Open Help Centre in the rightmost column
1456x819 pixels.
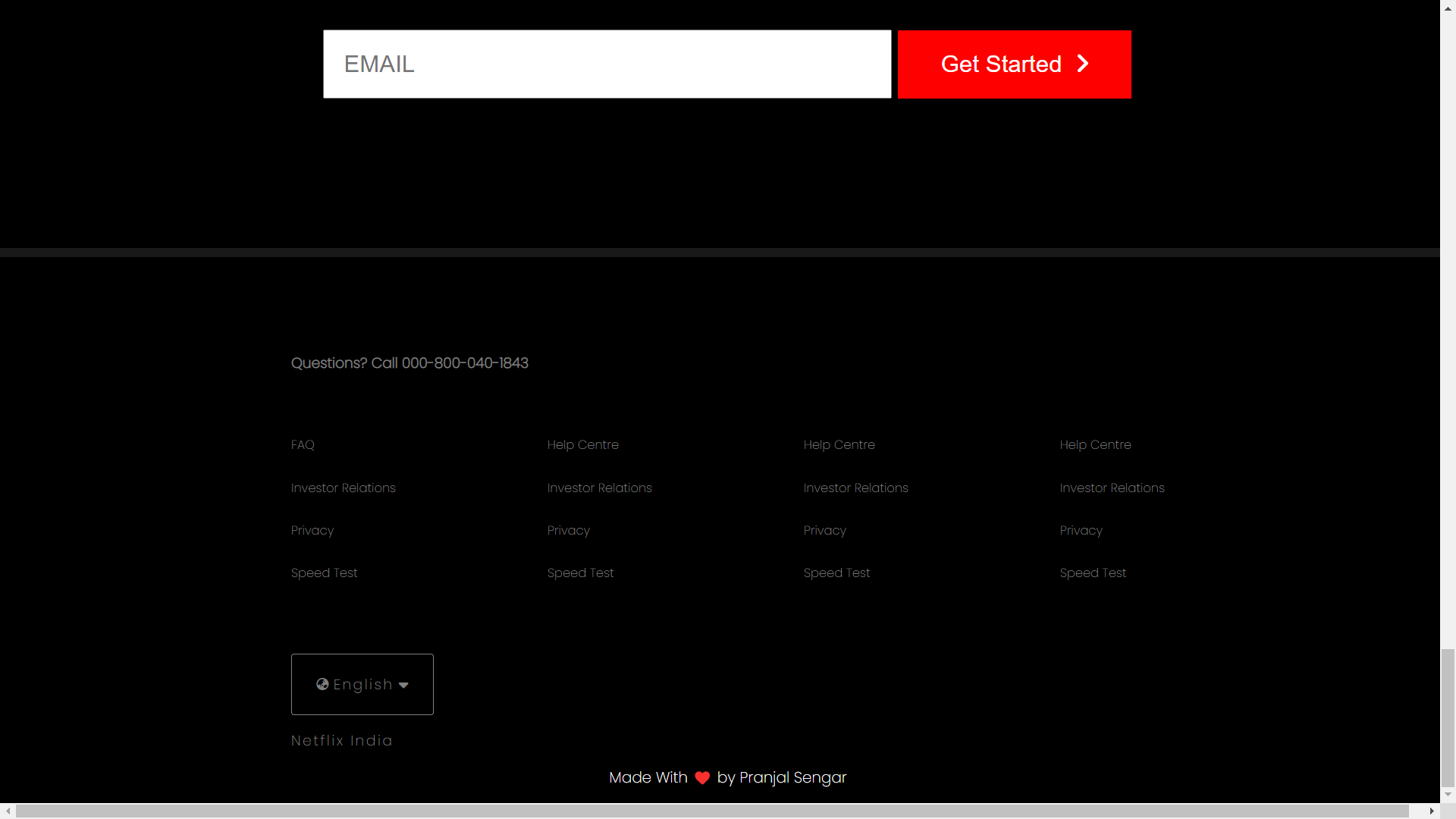[x=1095, y=444]
